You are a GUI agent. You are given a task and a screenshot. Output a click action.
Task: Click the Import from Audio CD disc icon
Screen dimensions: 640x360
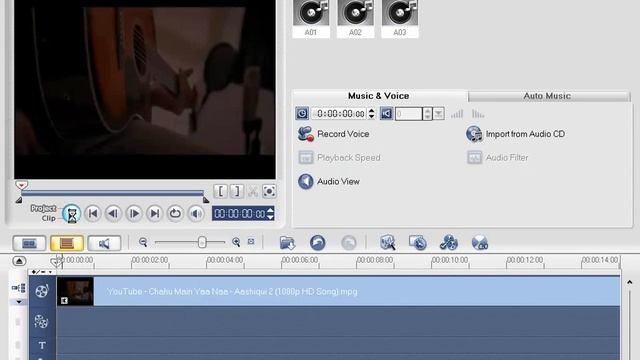[474, 134]
